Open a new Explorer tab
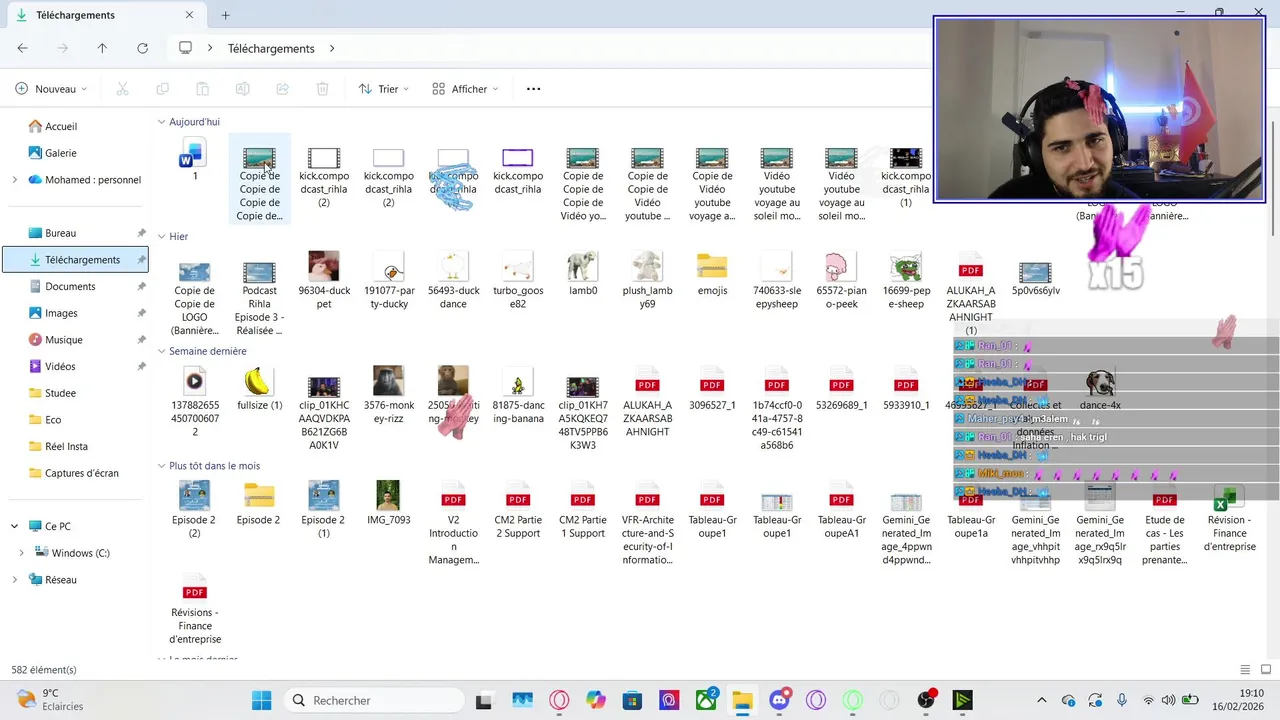 click(x=225, y=15)
